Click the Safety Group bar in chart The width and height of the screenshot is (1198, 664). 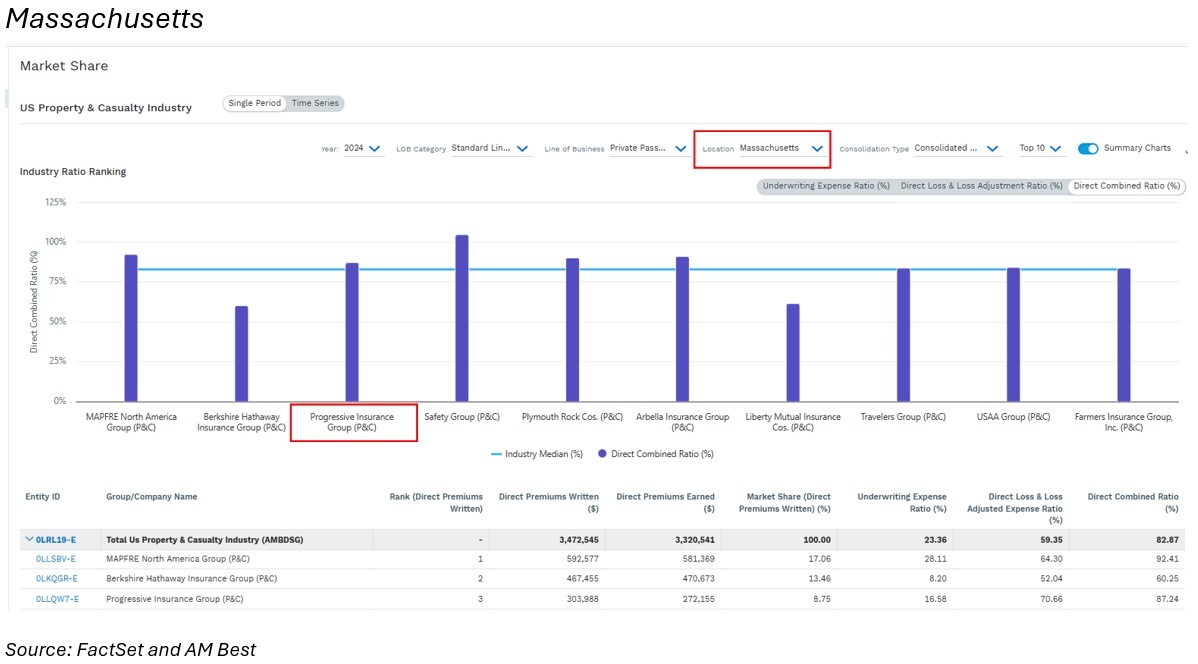tap(462, 318)
